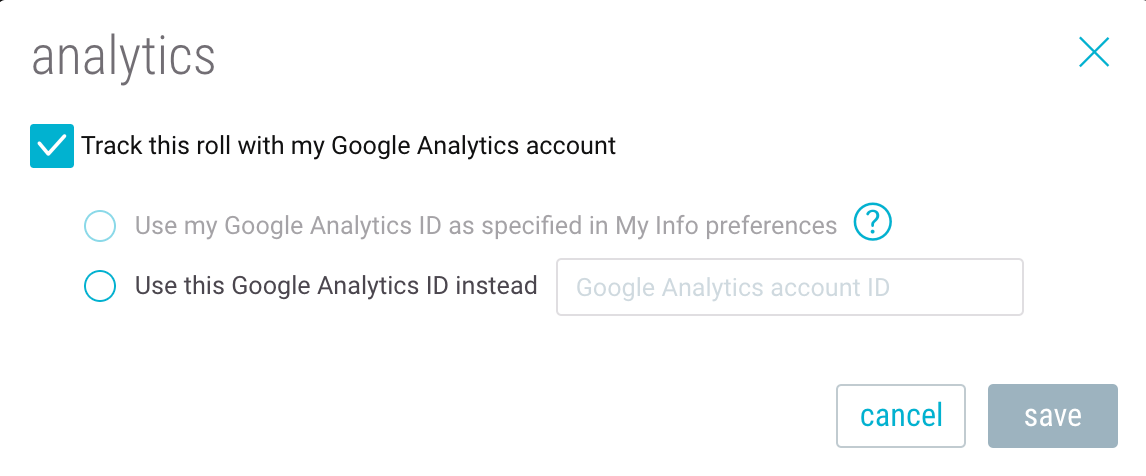Select the Use this Google Analytics ID radio
The width and height of the screenshot is (1146, 476).
pos(100,286)
